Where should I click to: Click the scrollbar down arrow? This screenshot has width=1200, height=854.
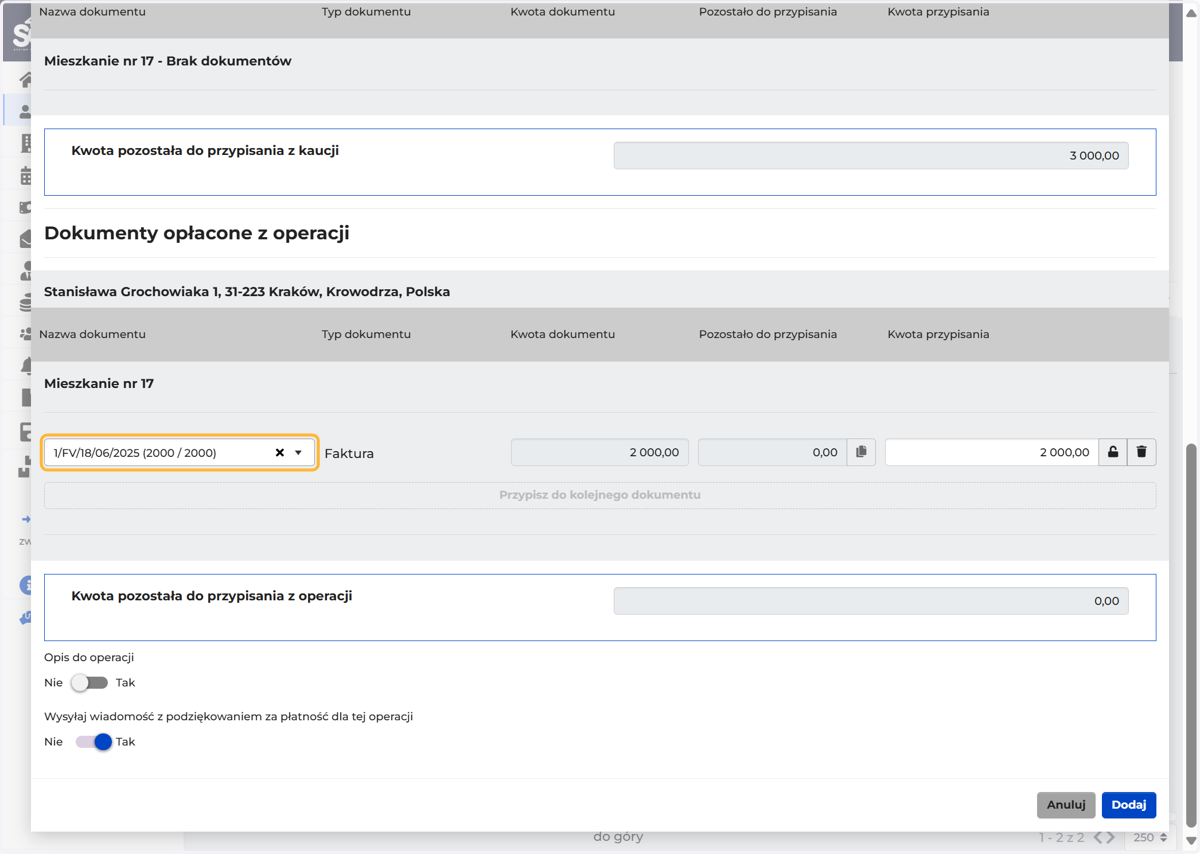[x=1191, y=841]
